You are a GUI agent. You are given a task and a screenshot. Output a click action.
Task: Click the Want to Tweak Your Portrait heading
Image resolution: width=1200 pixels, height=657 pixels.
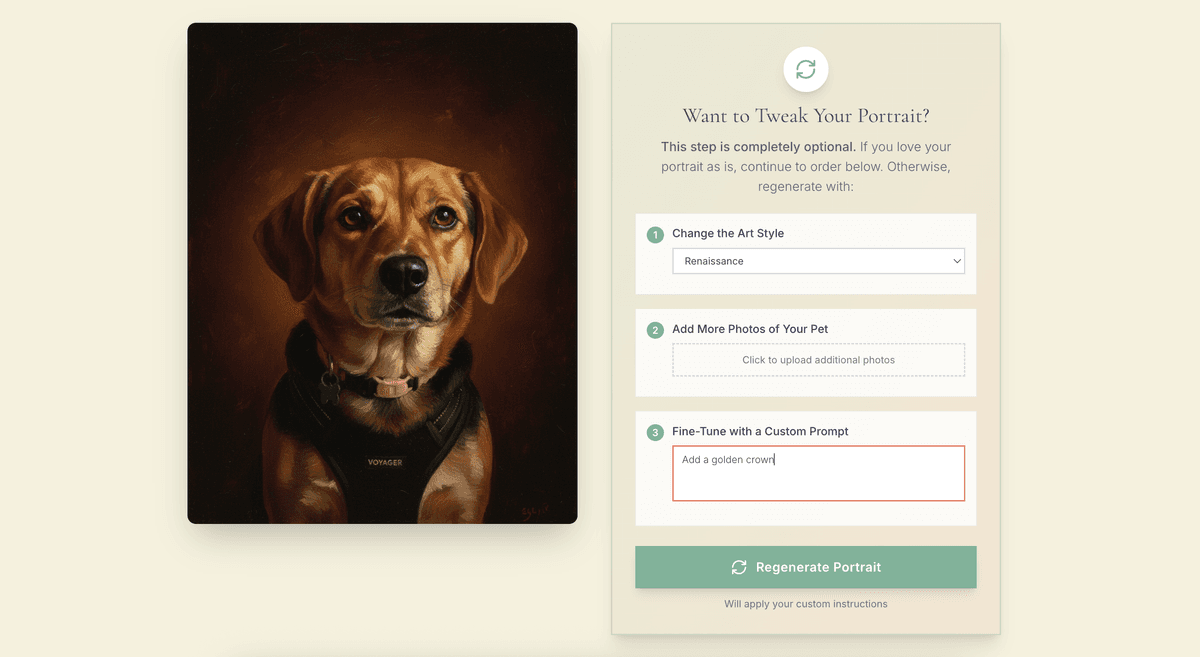(805, 115)
